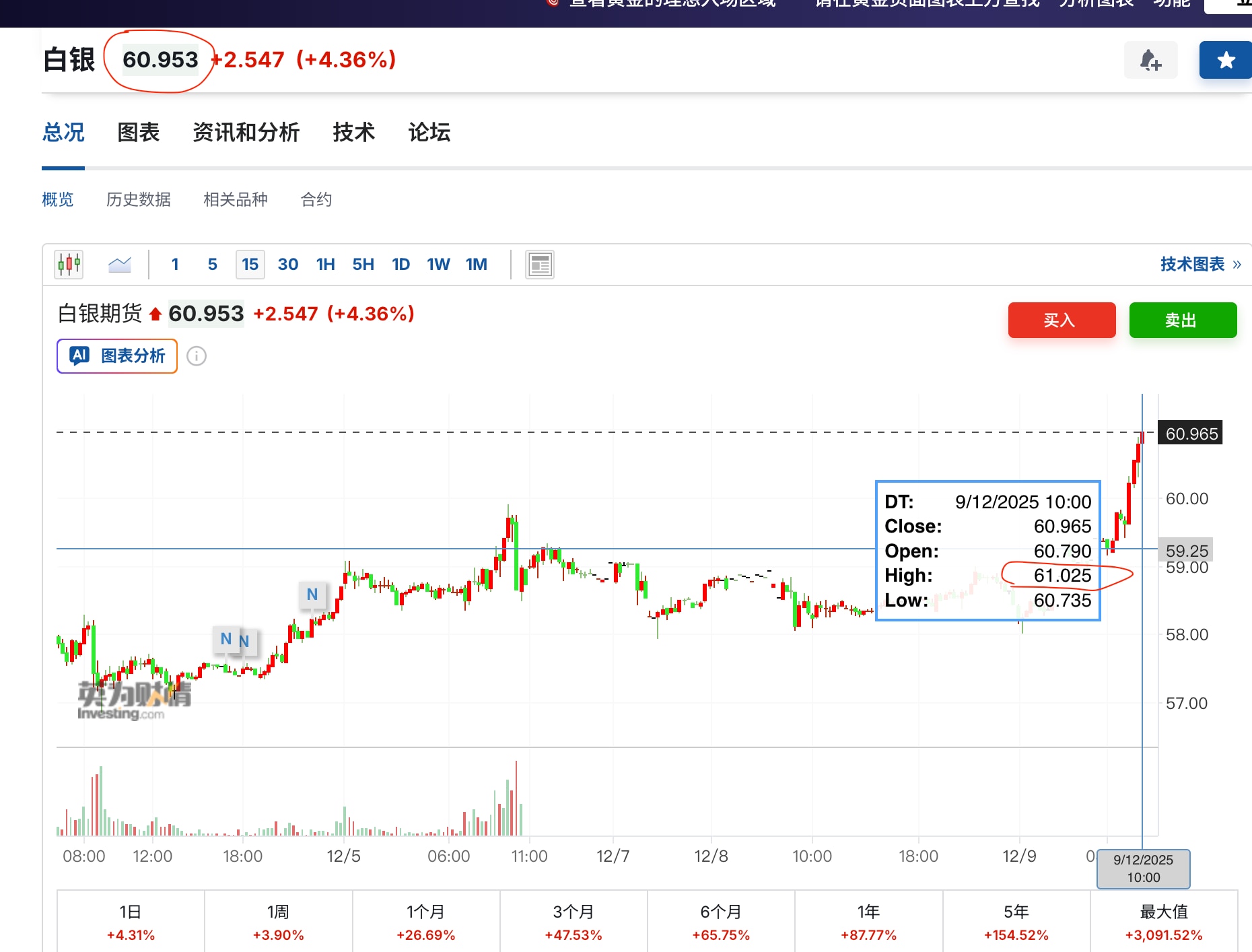Open the news events overlay icon on chart toolbar
This screenshot has width=1252, height=952.
[x=538, y=264]
